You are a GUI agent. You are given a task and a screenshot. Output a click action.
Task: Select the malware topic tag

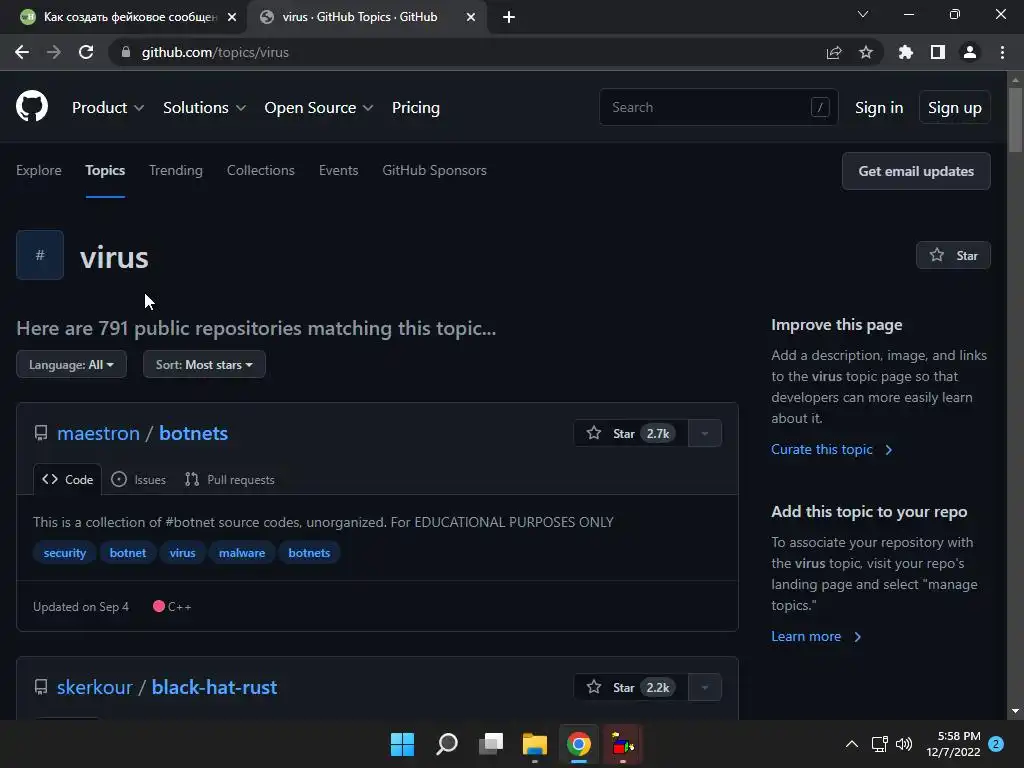coord(242,552)
